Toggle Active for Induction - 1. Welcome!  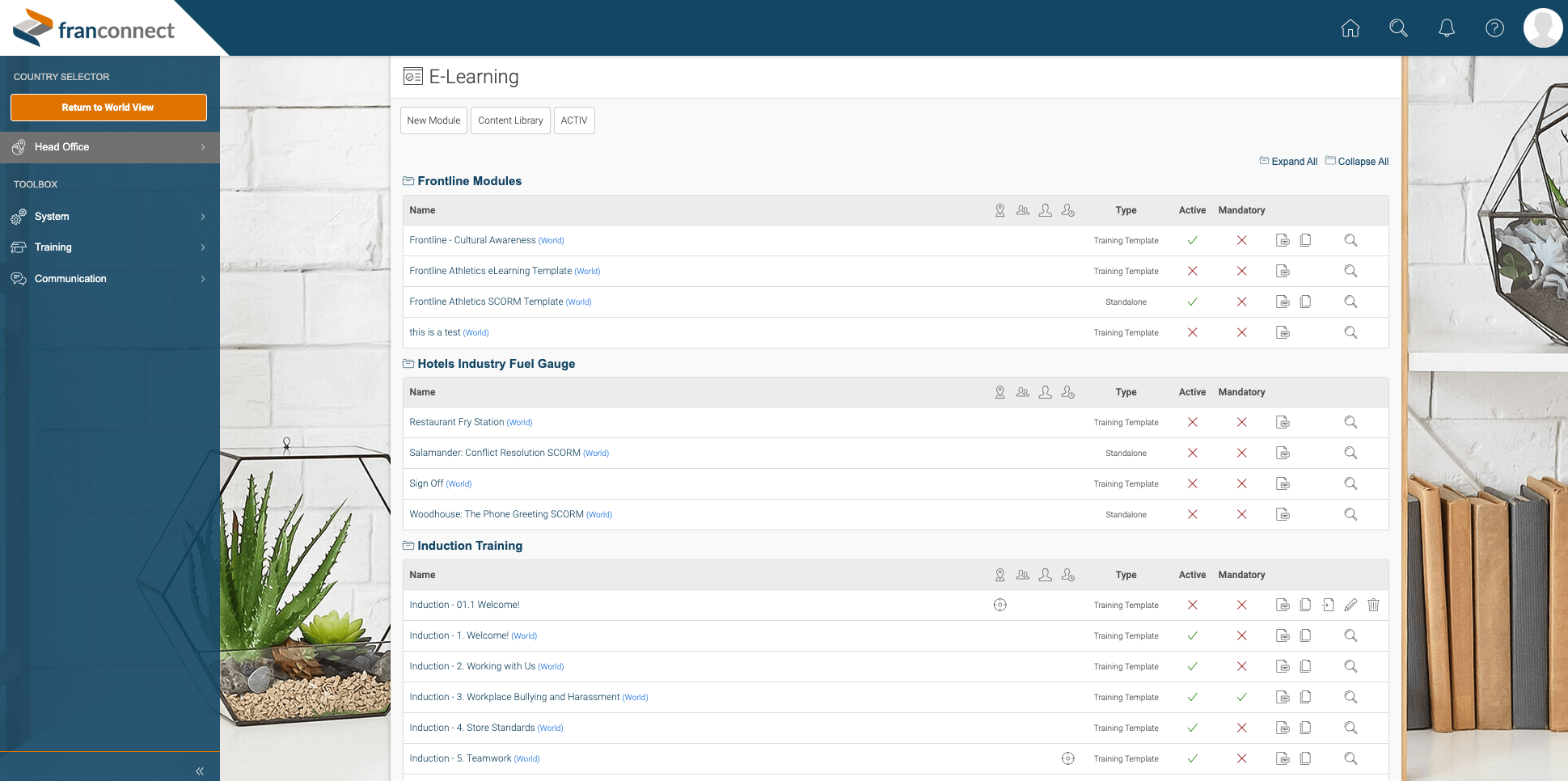tap(1192, 635)
